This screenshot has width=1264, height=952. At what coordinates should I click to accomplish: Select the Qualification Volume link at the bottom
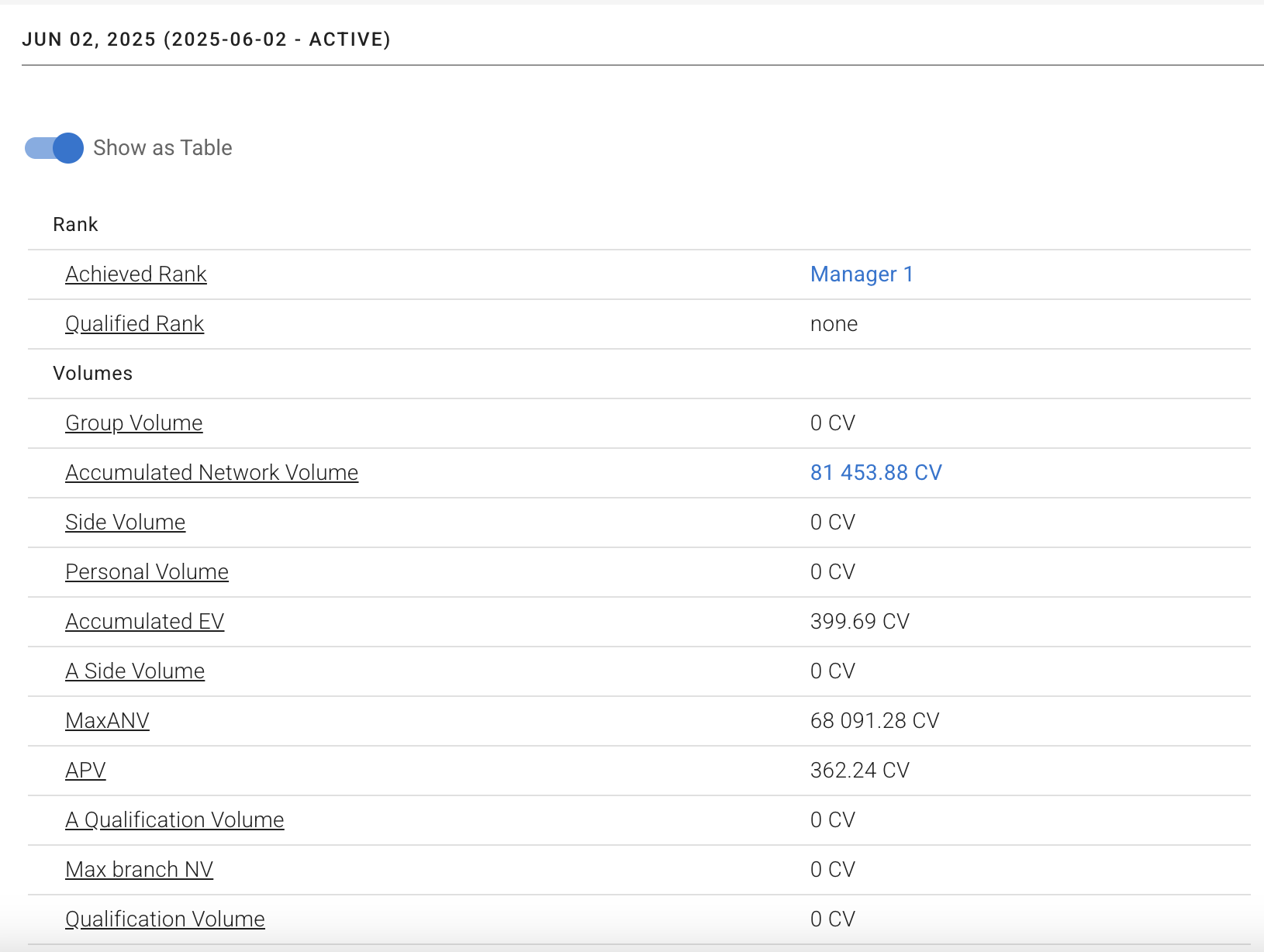tap(164, 919)
